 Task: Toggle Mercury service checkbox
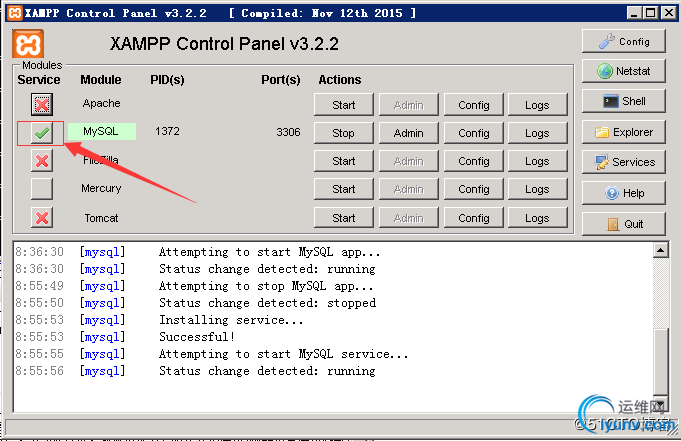(42, 189)
